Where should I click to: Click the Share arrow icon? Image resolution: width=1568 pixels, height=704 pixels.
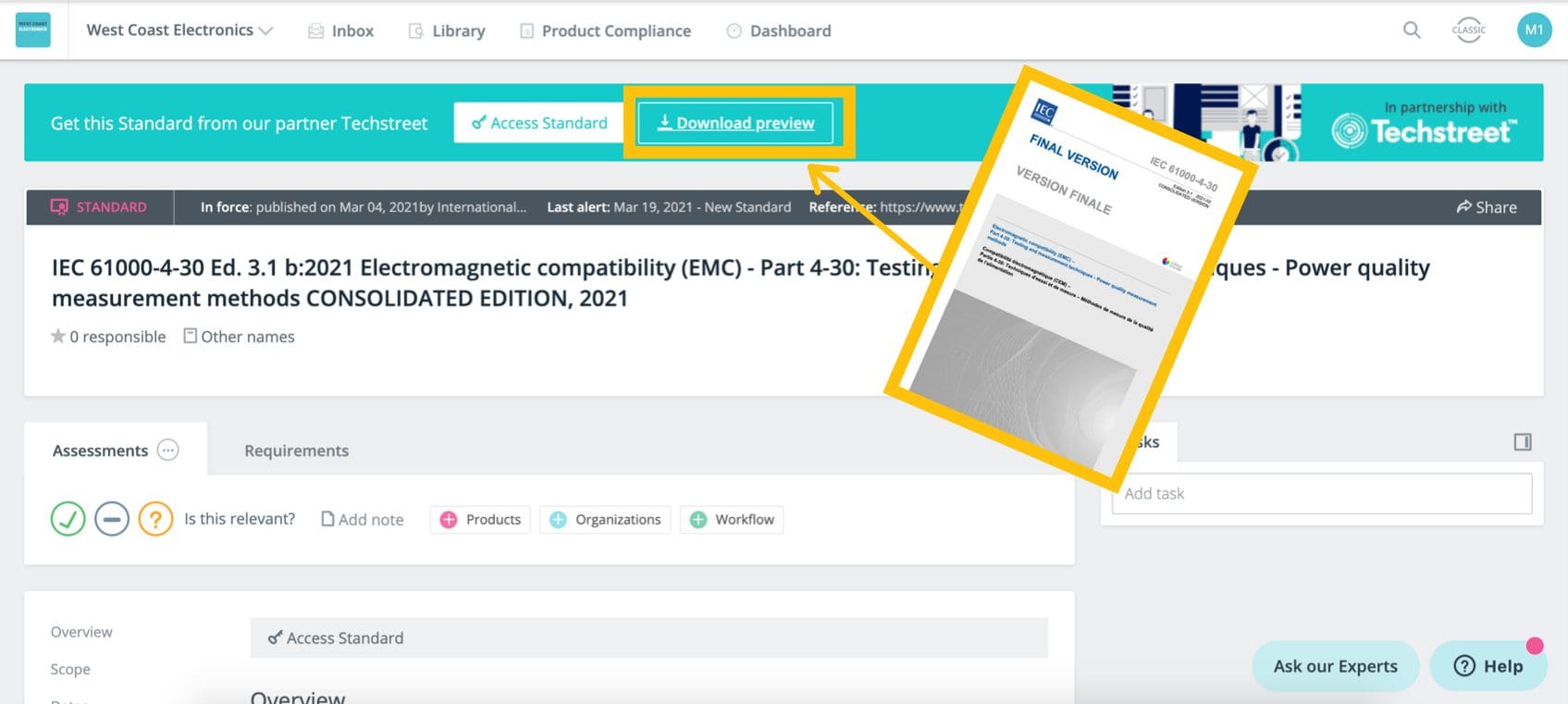coord(1464,207)
